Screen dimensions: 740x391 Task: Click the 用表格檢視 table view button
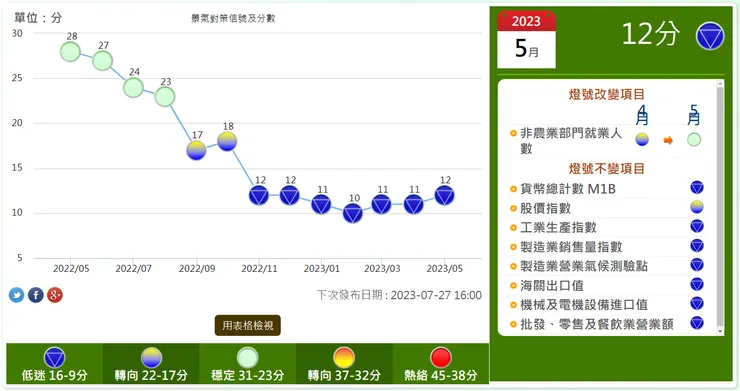point(248,325)
